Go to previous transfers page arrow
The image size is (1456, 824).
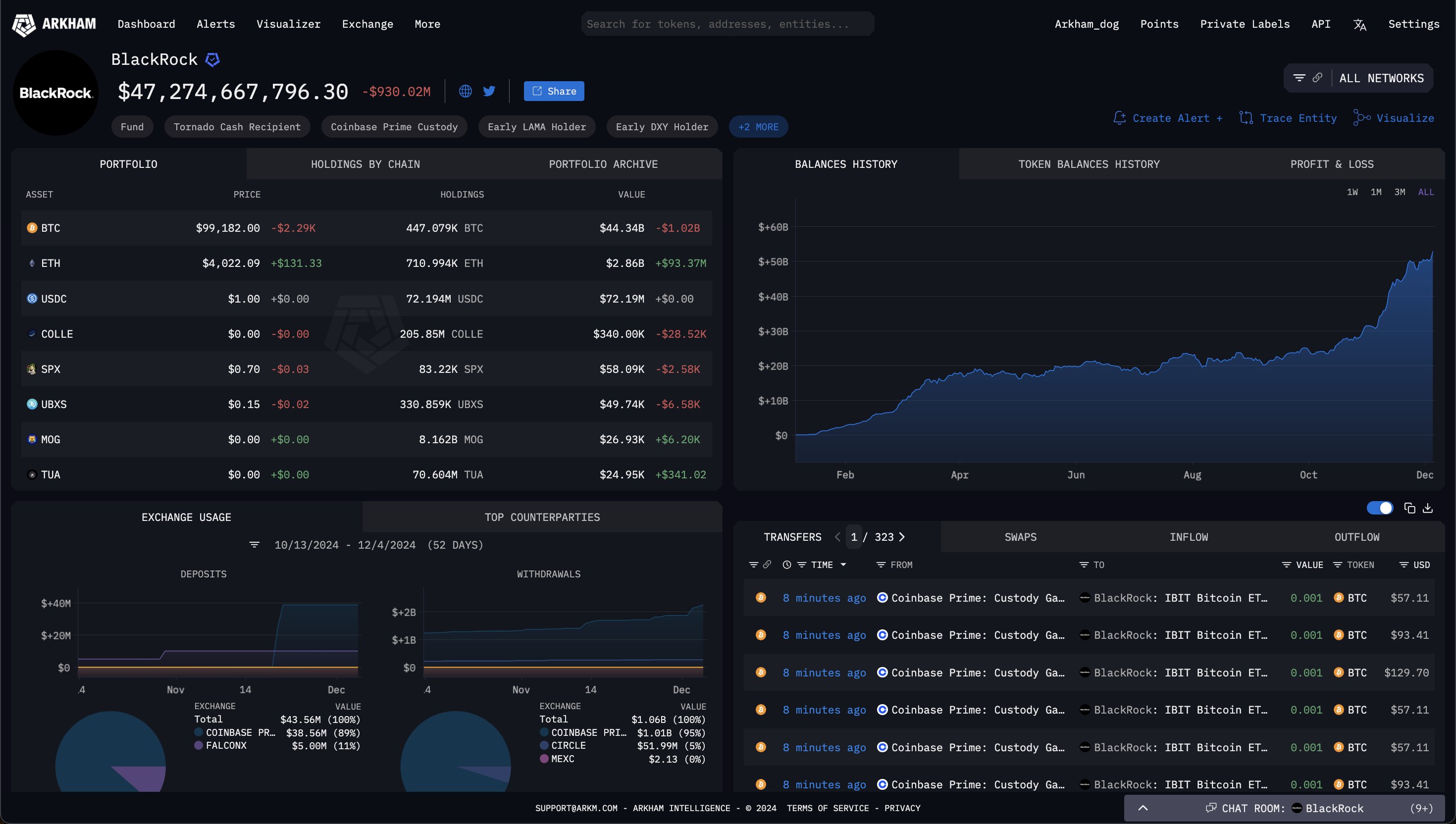pos(837,537)
